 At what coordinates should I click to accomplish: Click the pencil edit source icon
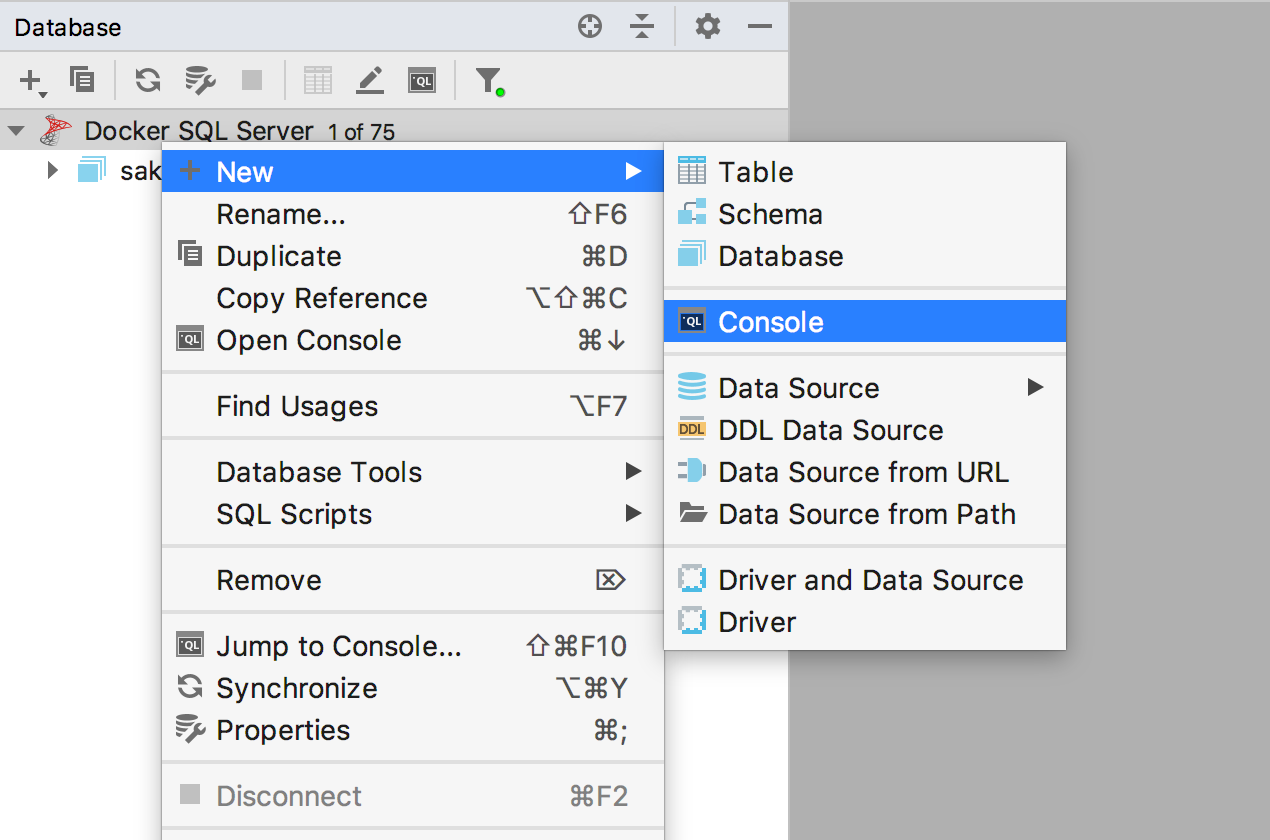[x=370, y=80]
